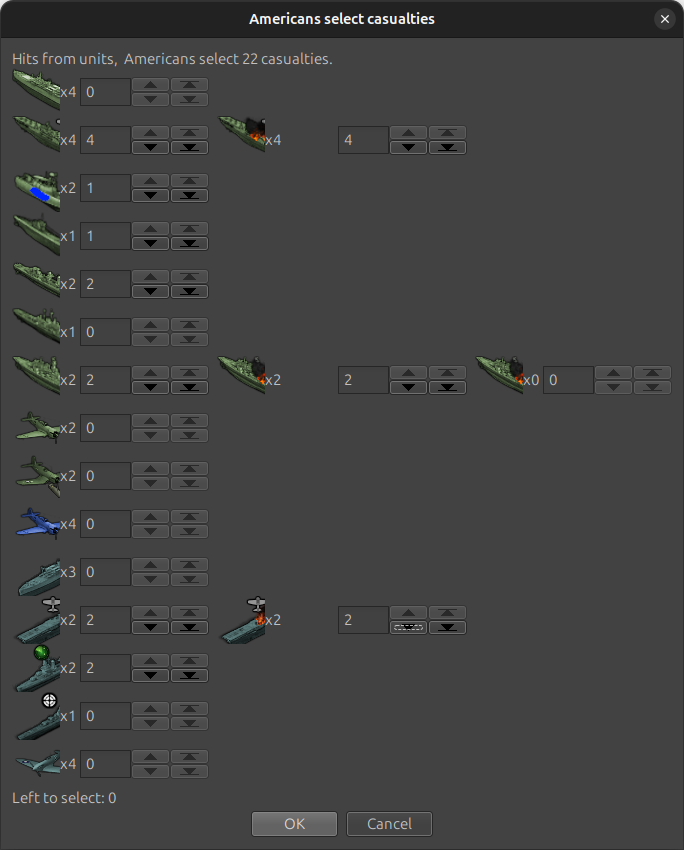The width and height of the screenshot is (684, 850).
Task: Click the count field for the star-marked green plane
Action: [x=106, y=476]
